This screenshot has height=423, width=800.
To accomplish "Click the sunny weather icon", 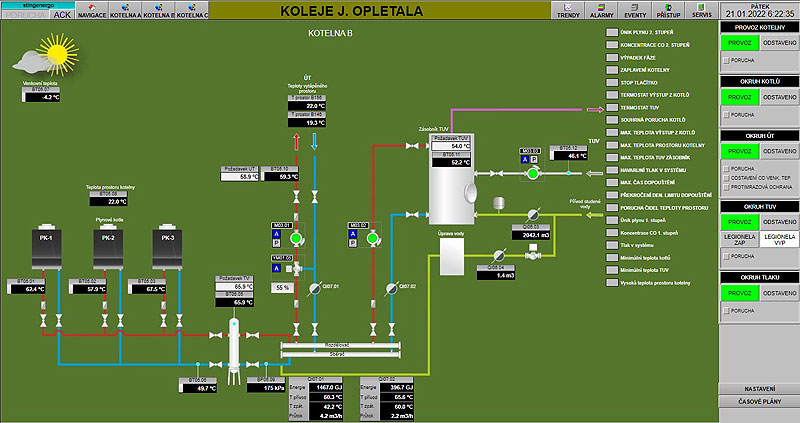I will coord(47,55).
